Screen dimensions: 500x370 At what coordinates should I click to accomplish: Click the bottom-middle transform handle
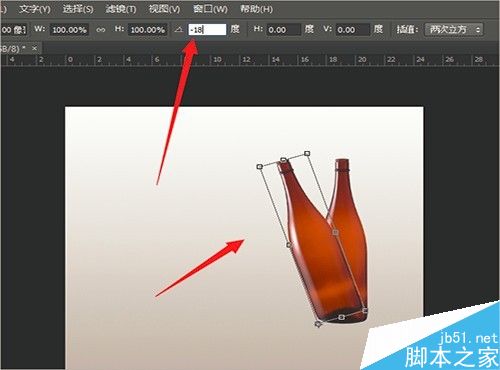(341, 317)
